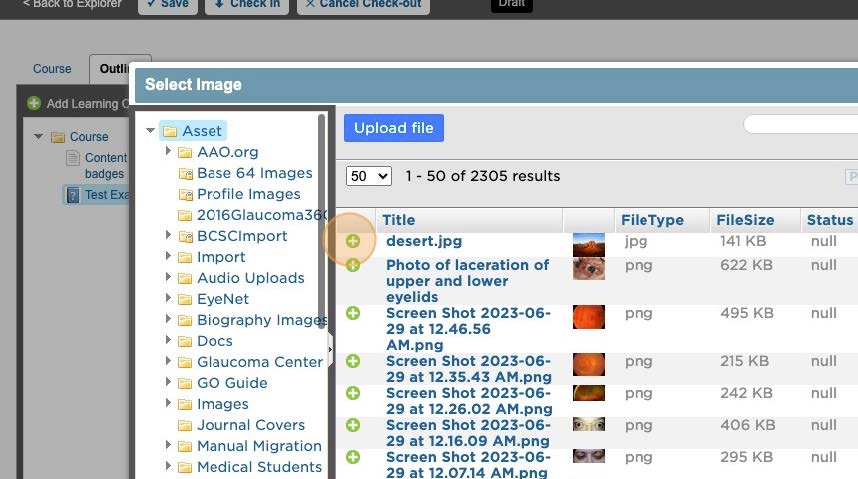Click the Import folder icon
Image resolution: width=858 pixels, height=479 pixels.
point(185,257)
